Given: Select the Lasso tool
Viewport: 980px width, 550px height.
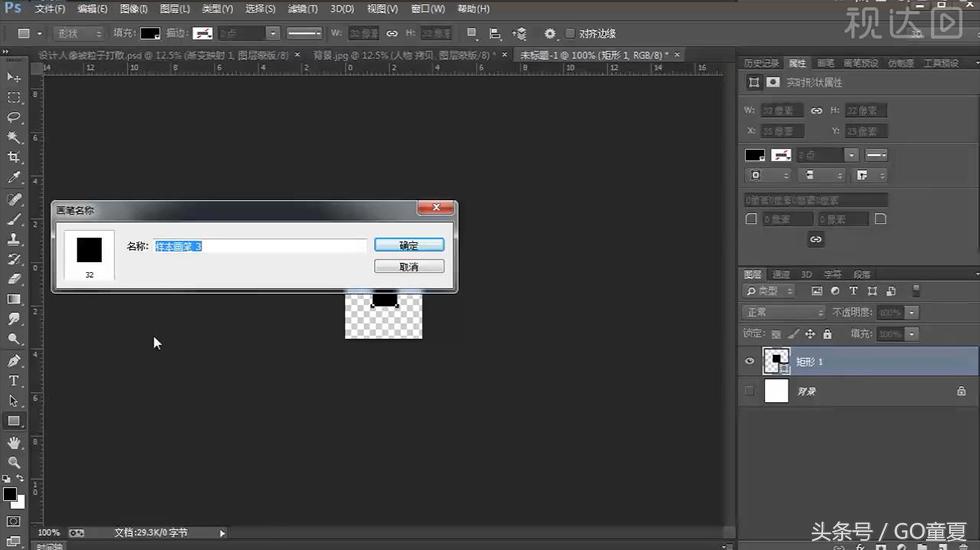Looking at the screenshot, I should 14,117.
